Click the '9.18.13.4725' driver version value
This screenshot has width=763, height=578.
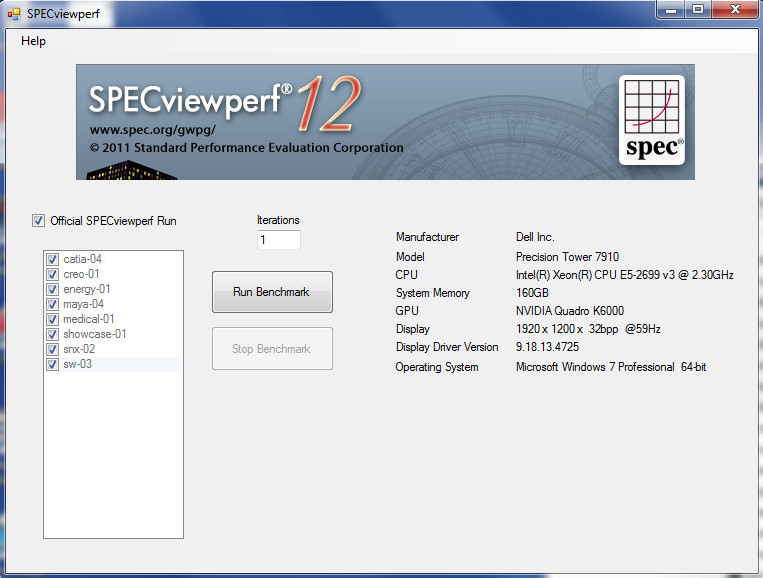(x=547, y=347)
